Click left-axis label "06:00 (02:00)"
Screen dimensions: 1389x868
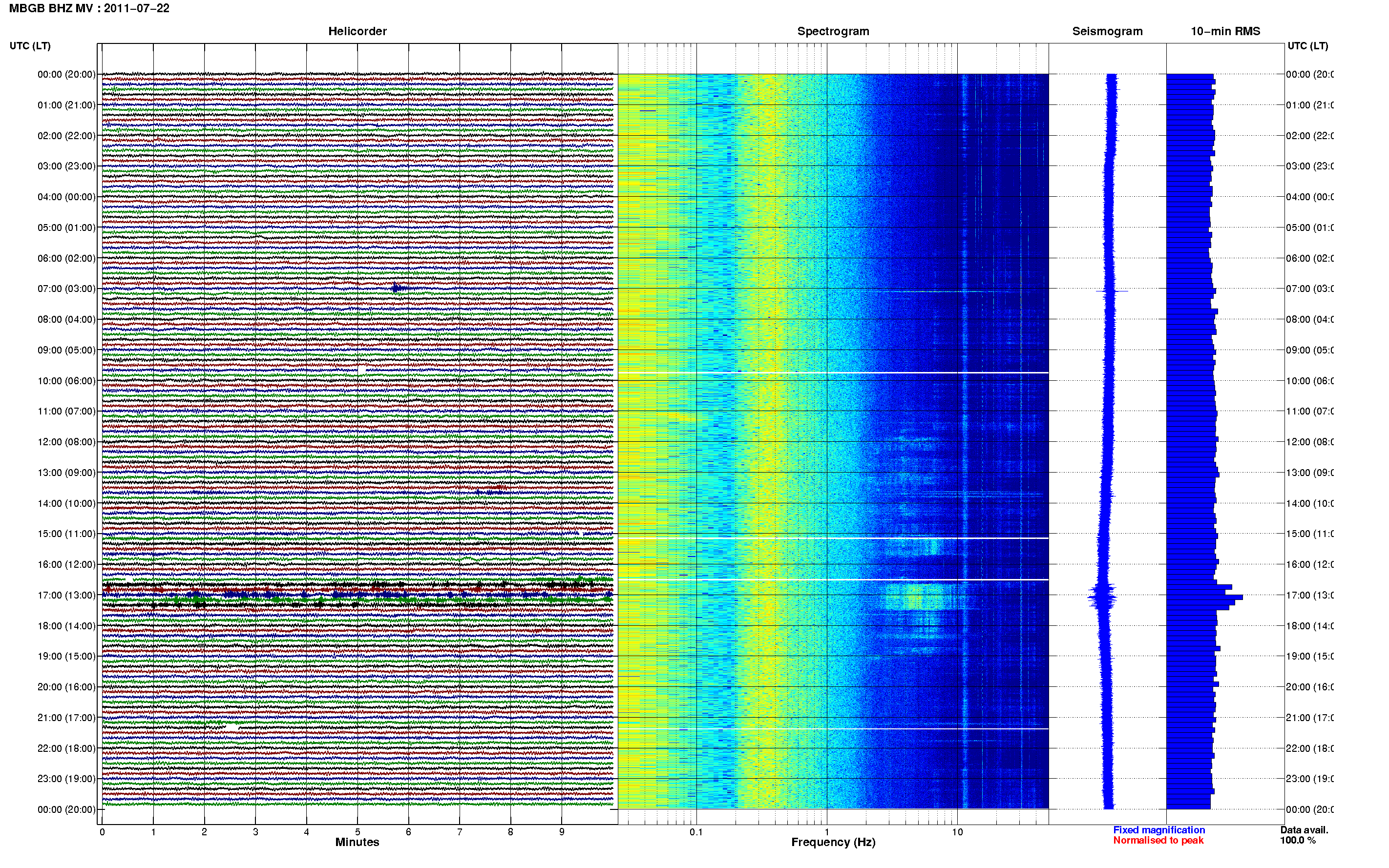66,258
